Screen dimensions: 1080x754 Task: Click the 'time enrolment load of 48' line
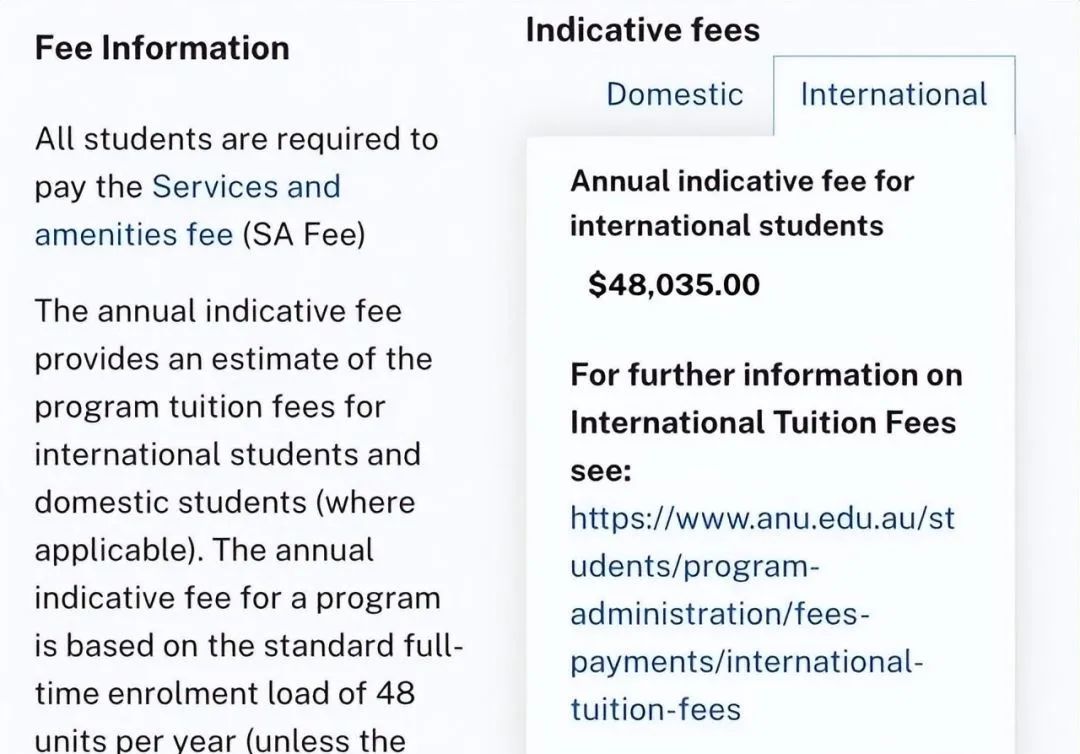pos(224,693)
